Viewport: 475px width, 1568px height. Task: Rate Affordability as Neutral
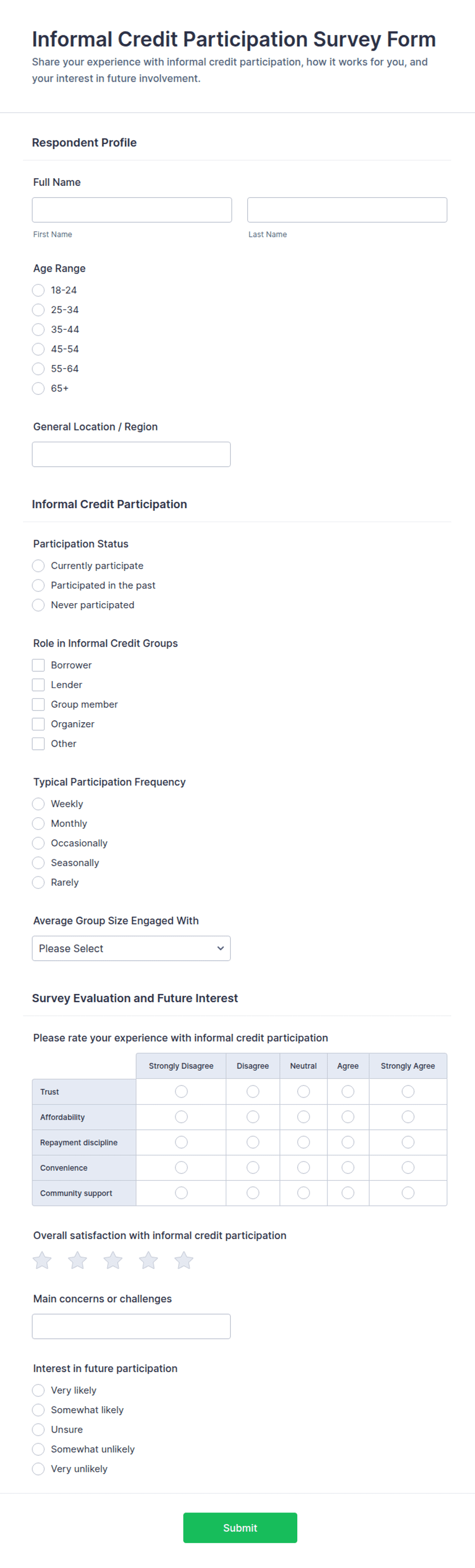(x=303, y=1117)
